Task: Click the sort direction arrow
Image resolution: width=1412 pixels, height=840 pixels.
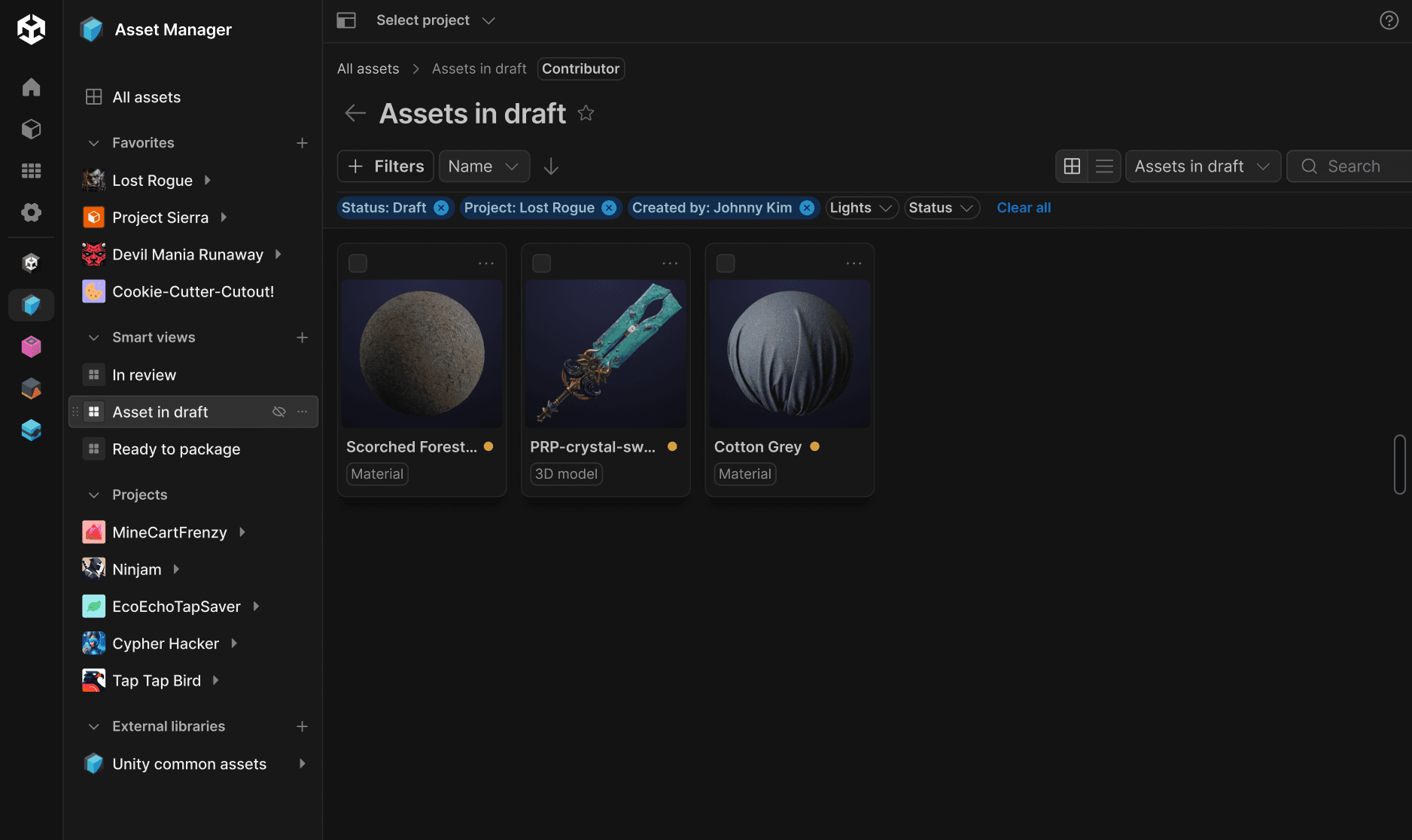Action: [x=550, y=166]
